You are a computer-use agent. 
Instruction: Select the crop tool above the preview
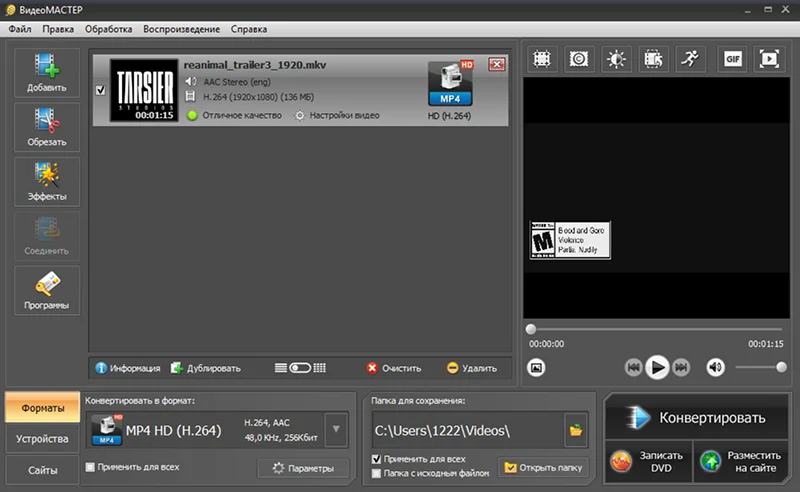point(542,59)
